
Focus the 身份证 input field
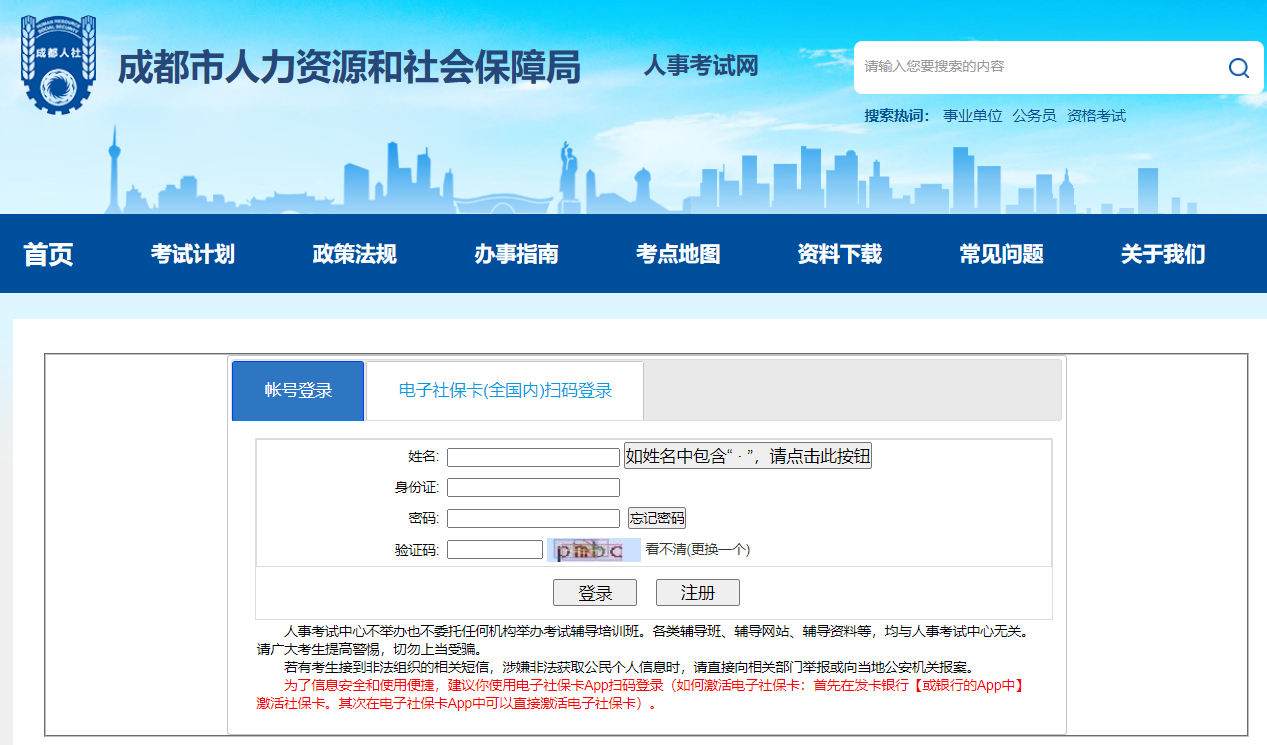[x=533, y=488]
